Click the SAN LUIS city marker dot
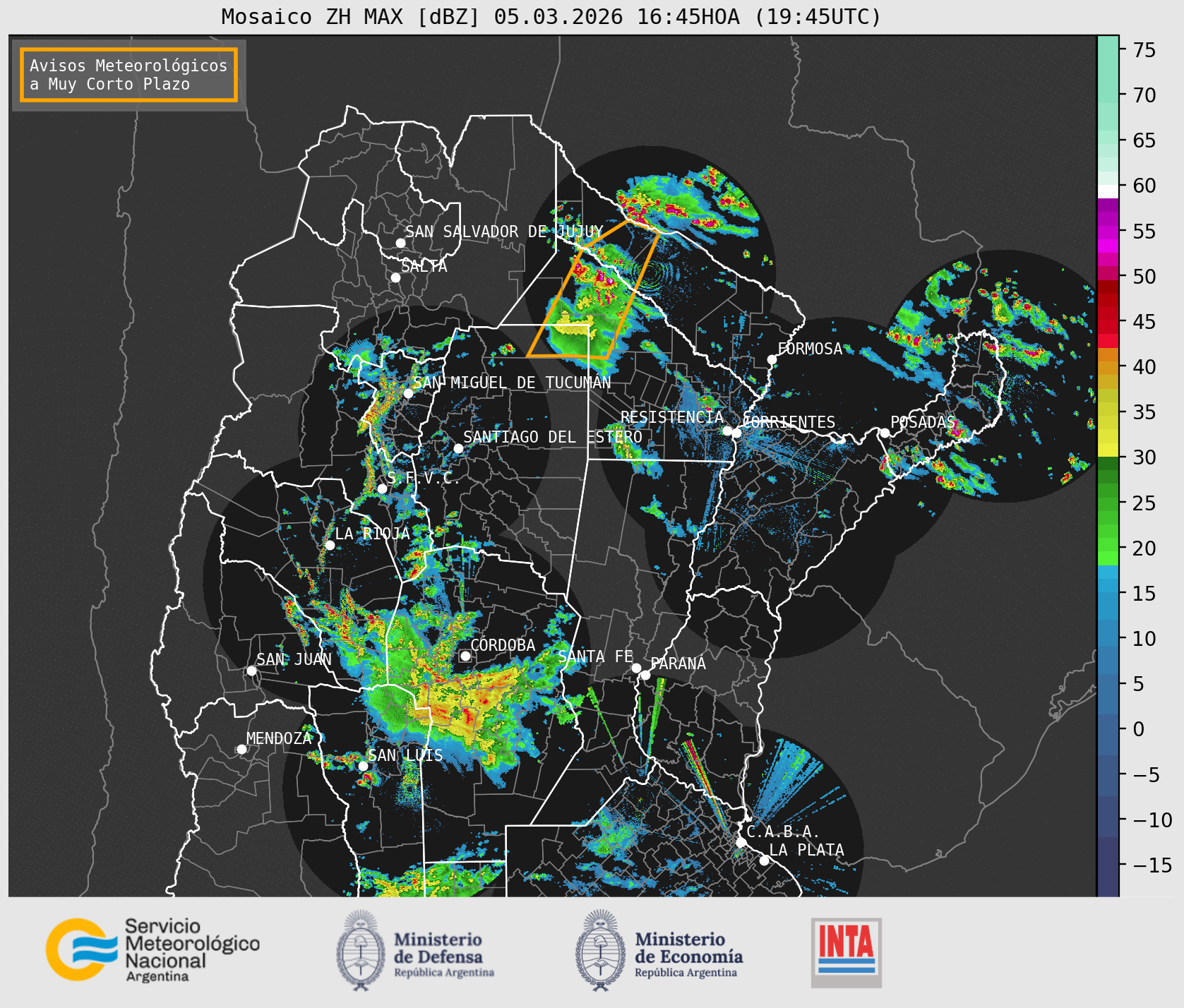The width and height of the screenshot is (1184, 1008). (363, 766)
